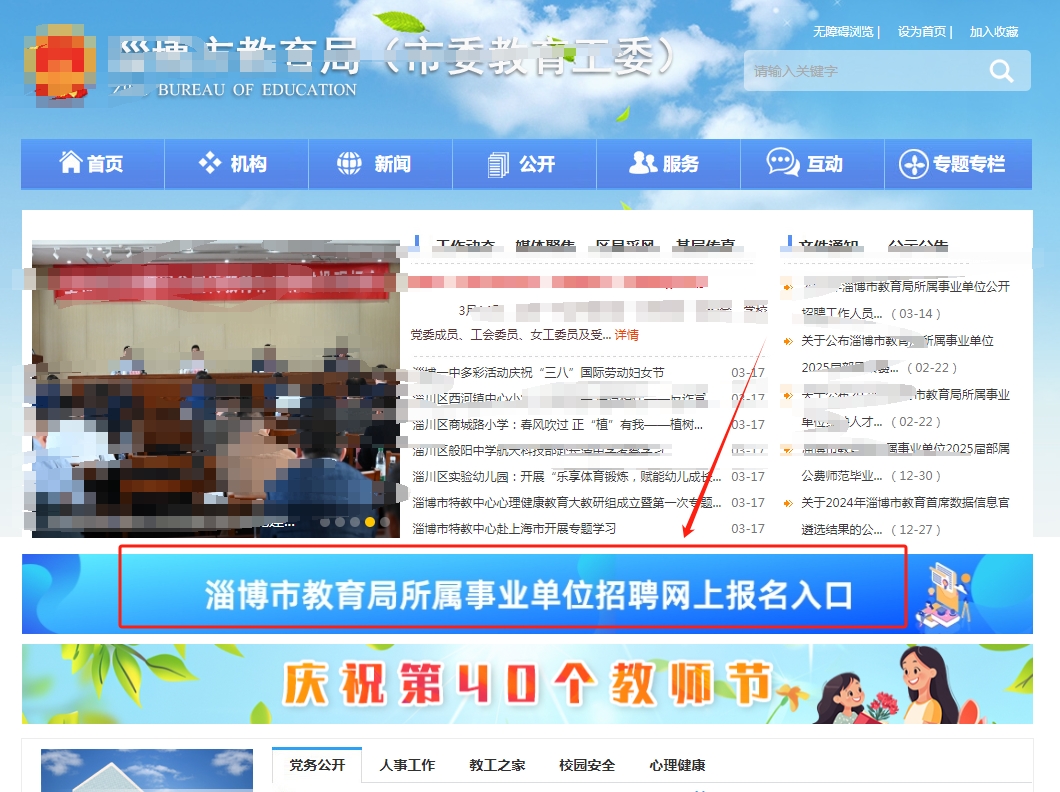This screenshot has width=1060, height=792.
Task: Click the orange 详情 link
Action: (x=625, y=334)
